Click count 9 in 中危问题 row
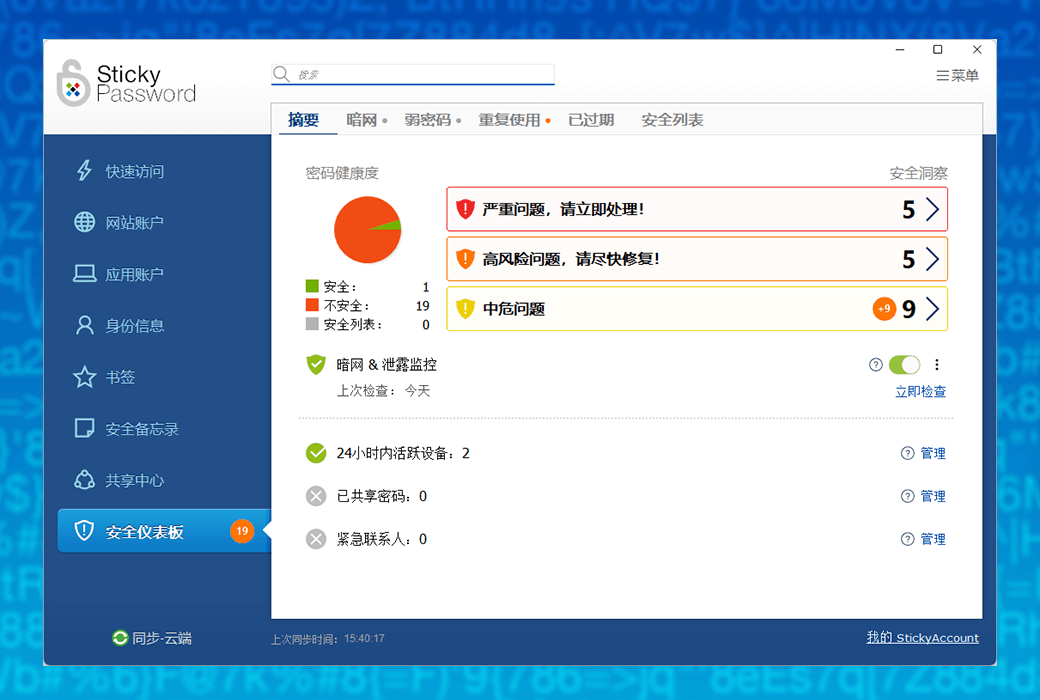Viewport: 1040px width, 700px height. [x=909, y=309]
